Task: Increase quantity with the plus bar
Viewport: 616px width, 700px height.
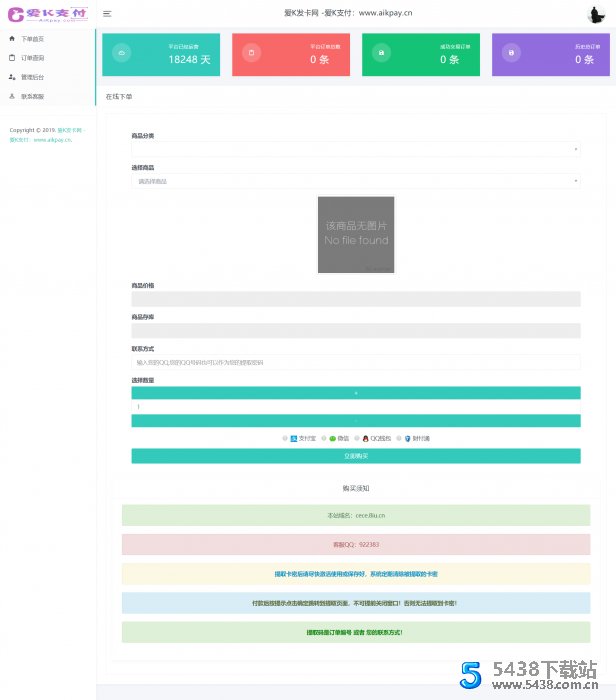Action: click(x=355, y=393)
